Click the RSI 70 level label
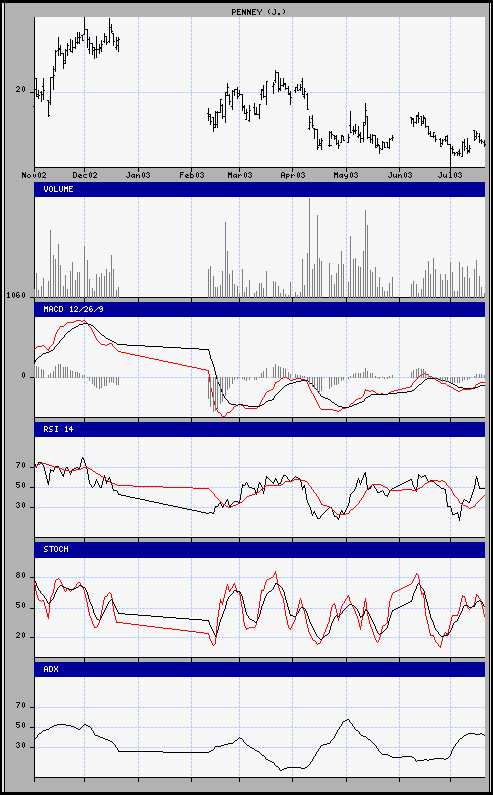This screenshot has height=795, width=493. coord(21,465)
